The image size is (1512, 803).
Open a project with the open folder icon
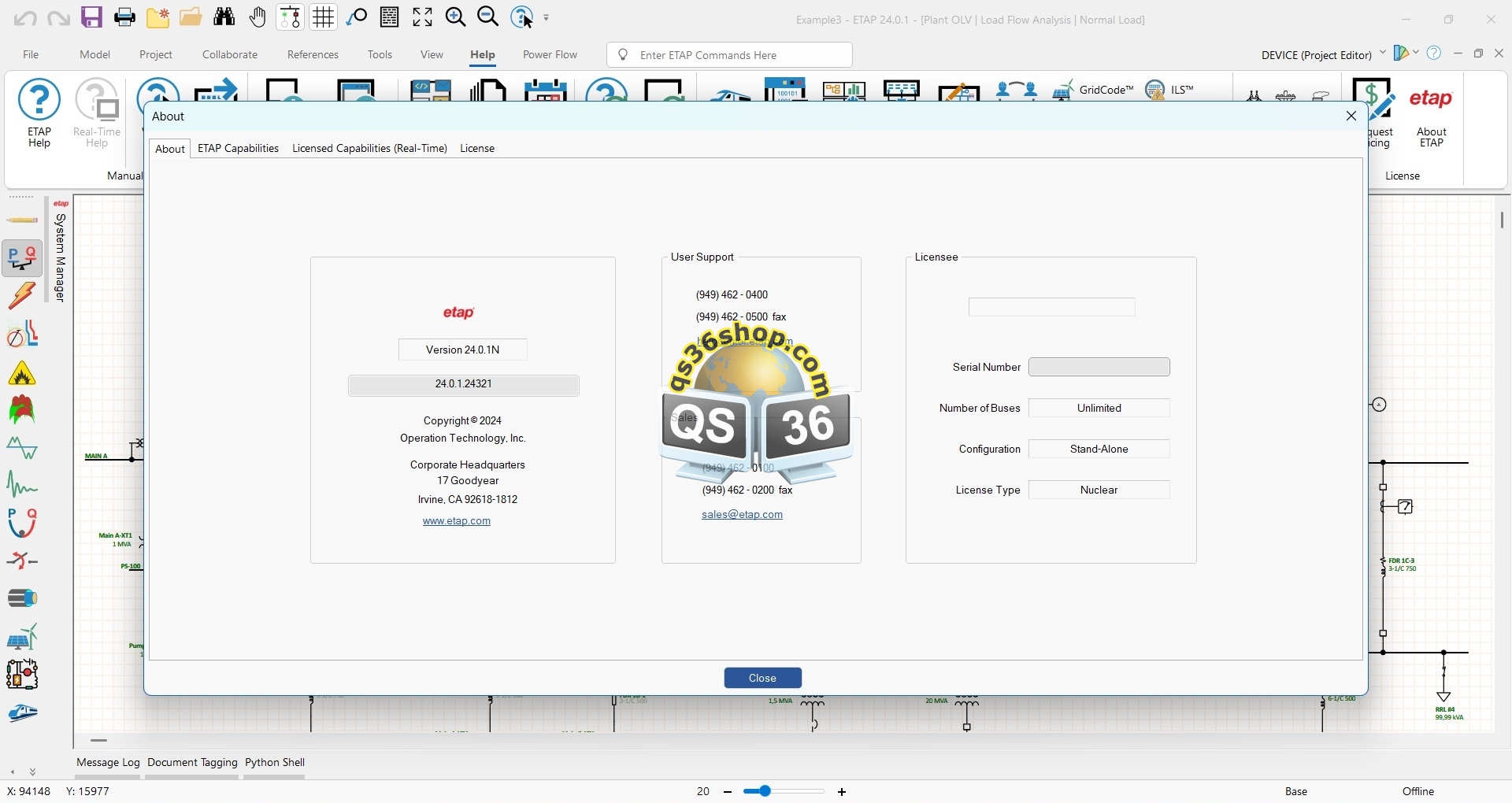pyautogui.click(x=191, y=17)
